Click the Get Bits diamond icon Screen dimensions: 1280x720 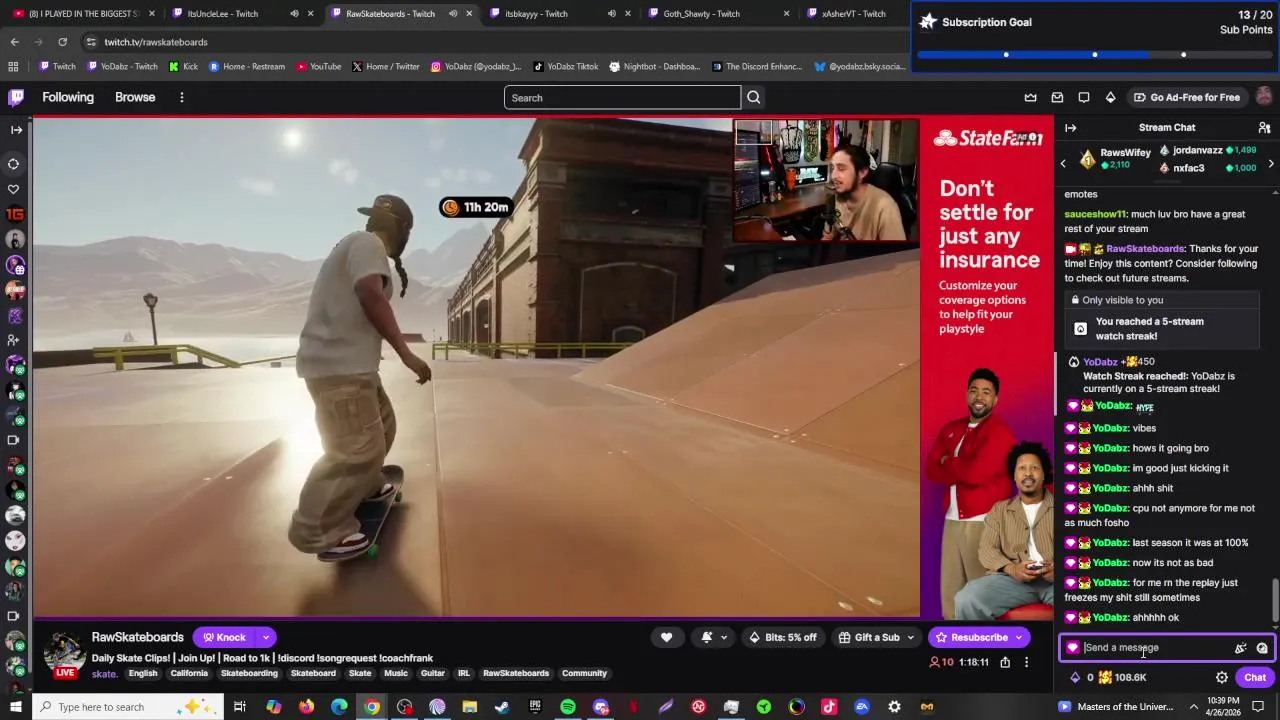click(1110, 97)
